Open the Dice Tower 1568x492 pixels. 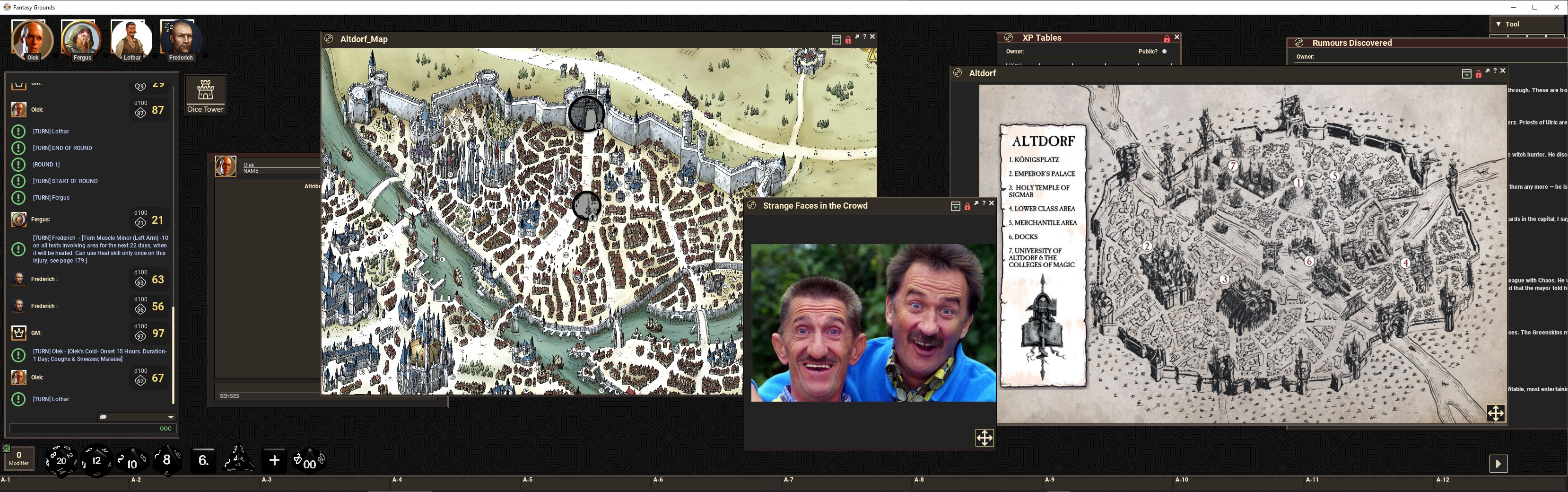tap(206, 95)
